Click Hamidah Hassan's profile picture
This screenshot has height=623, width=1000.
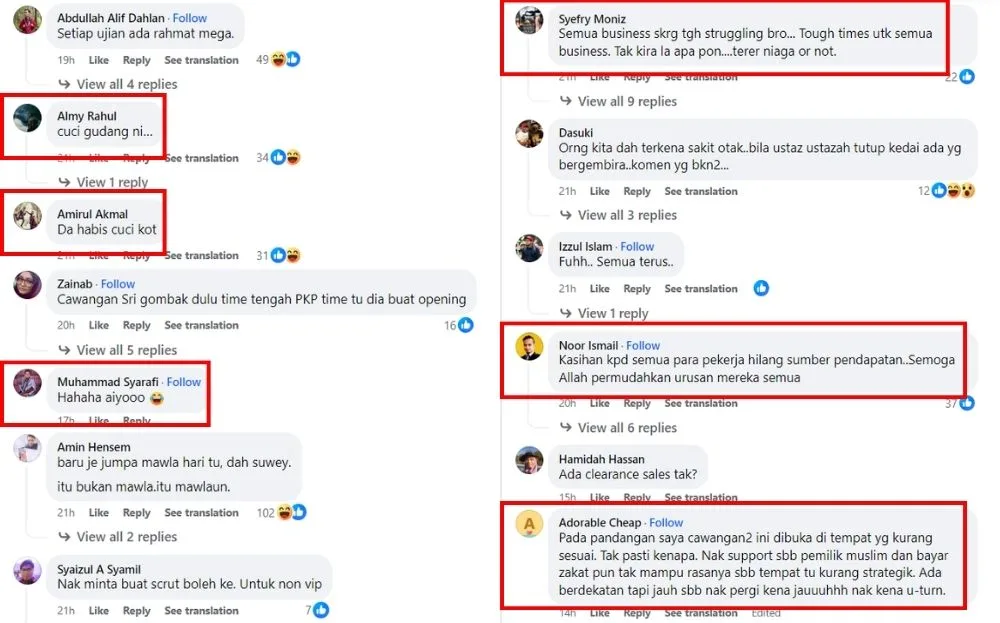[529, 461]
